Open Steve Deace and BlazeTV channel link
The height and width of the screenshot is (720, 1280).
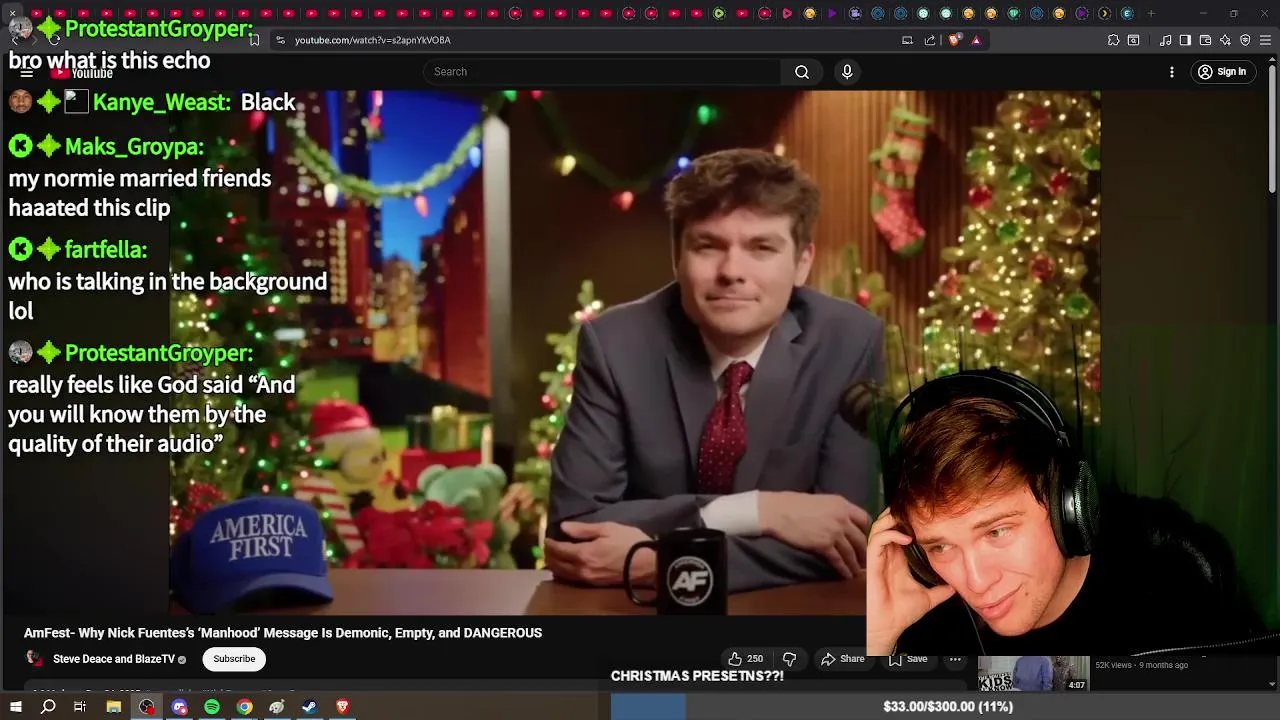pos(114,659)
